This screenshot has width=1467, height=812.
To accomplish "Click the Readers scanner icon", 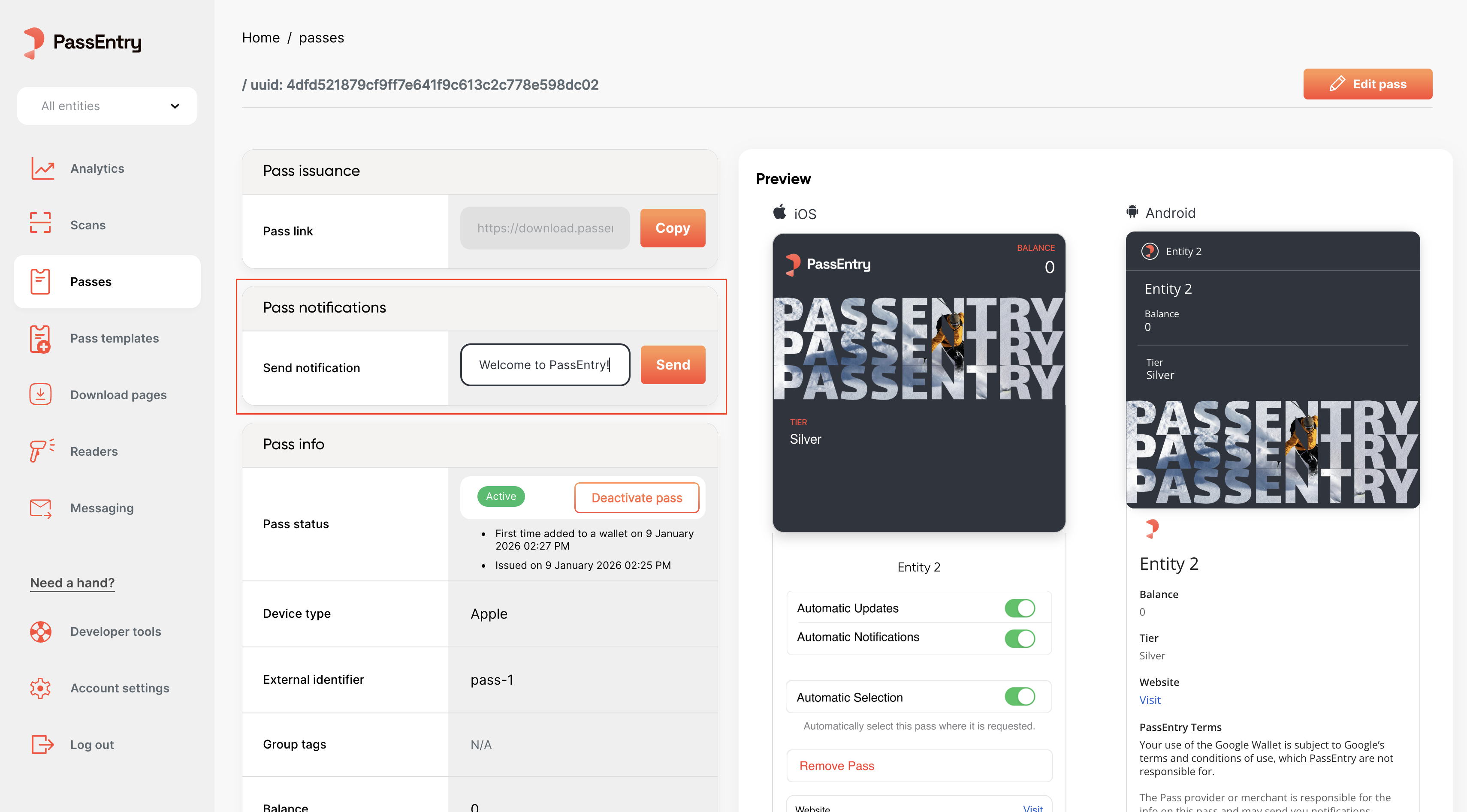I will (x=42, y=451).
